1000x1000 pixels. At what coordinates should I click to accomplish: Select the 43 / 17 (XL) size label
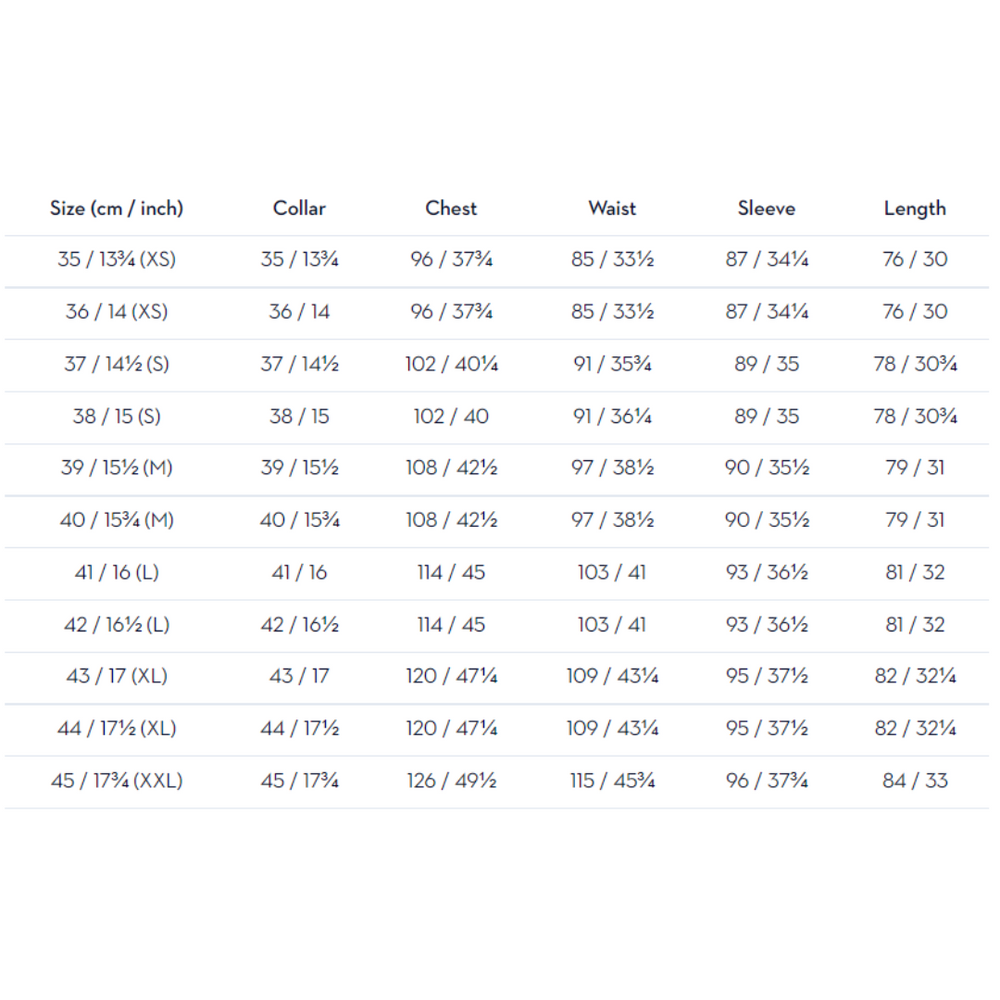tap(117, 676)
